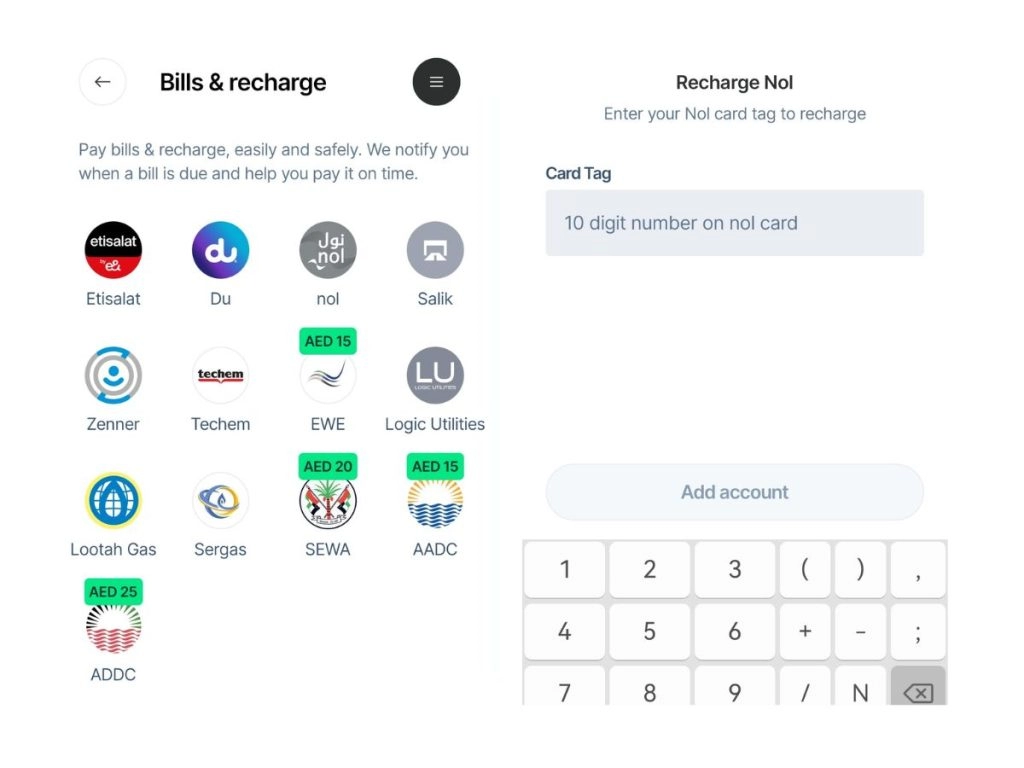Tap the Zenner biller icon
Image resolution: width=1024 pixels, height=768 pixels.
pos(113,376)
